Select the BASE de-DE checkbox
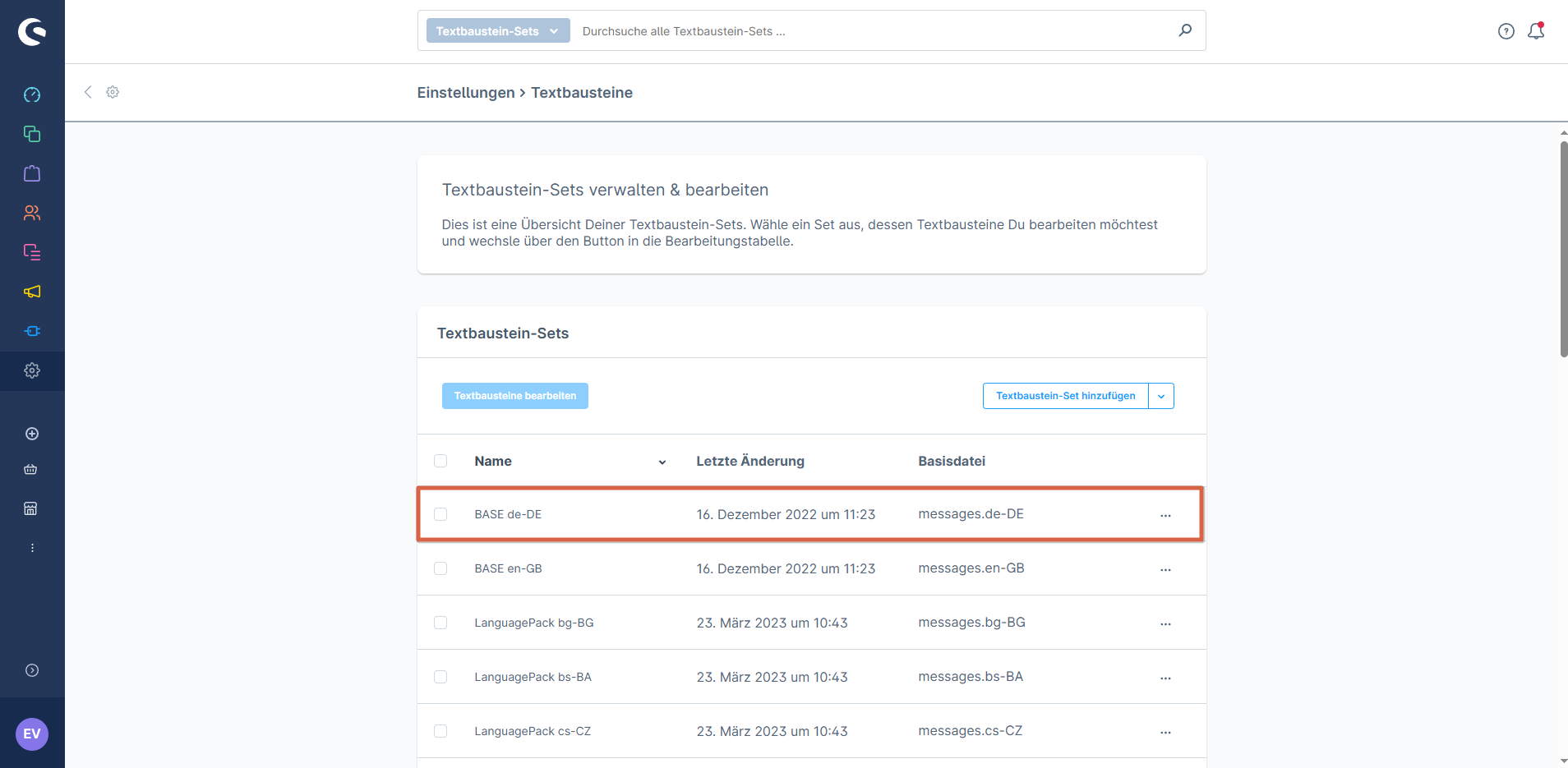This screenshot has height=768, width=1568. 440,514
